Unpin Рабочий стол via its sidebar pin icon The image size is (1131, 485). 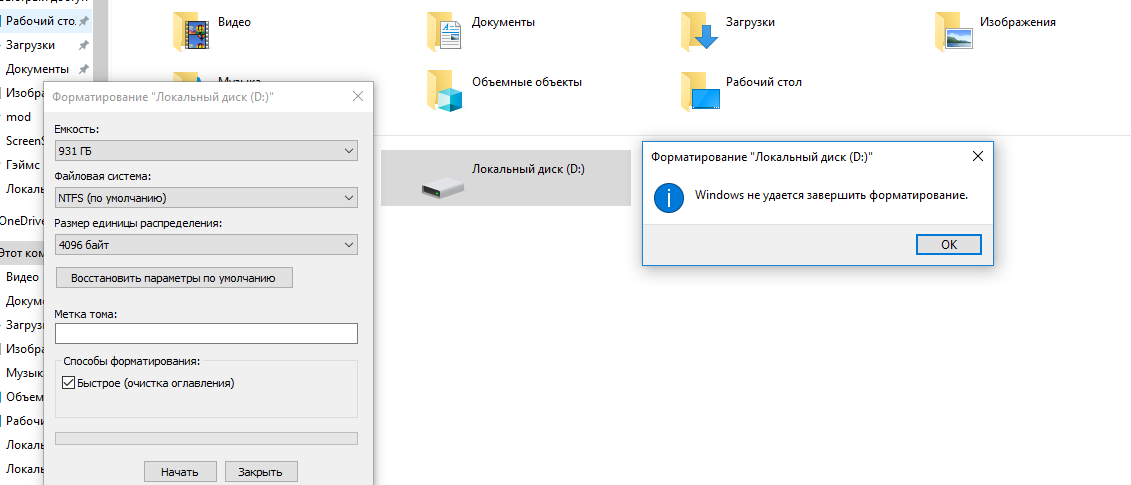(x=84, y=22)
